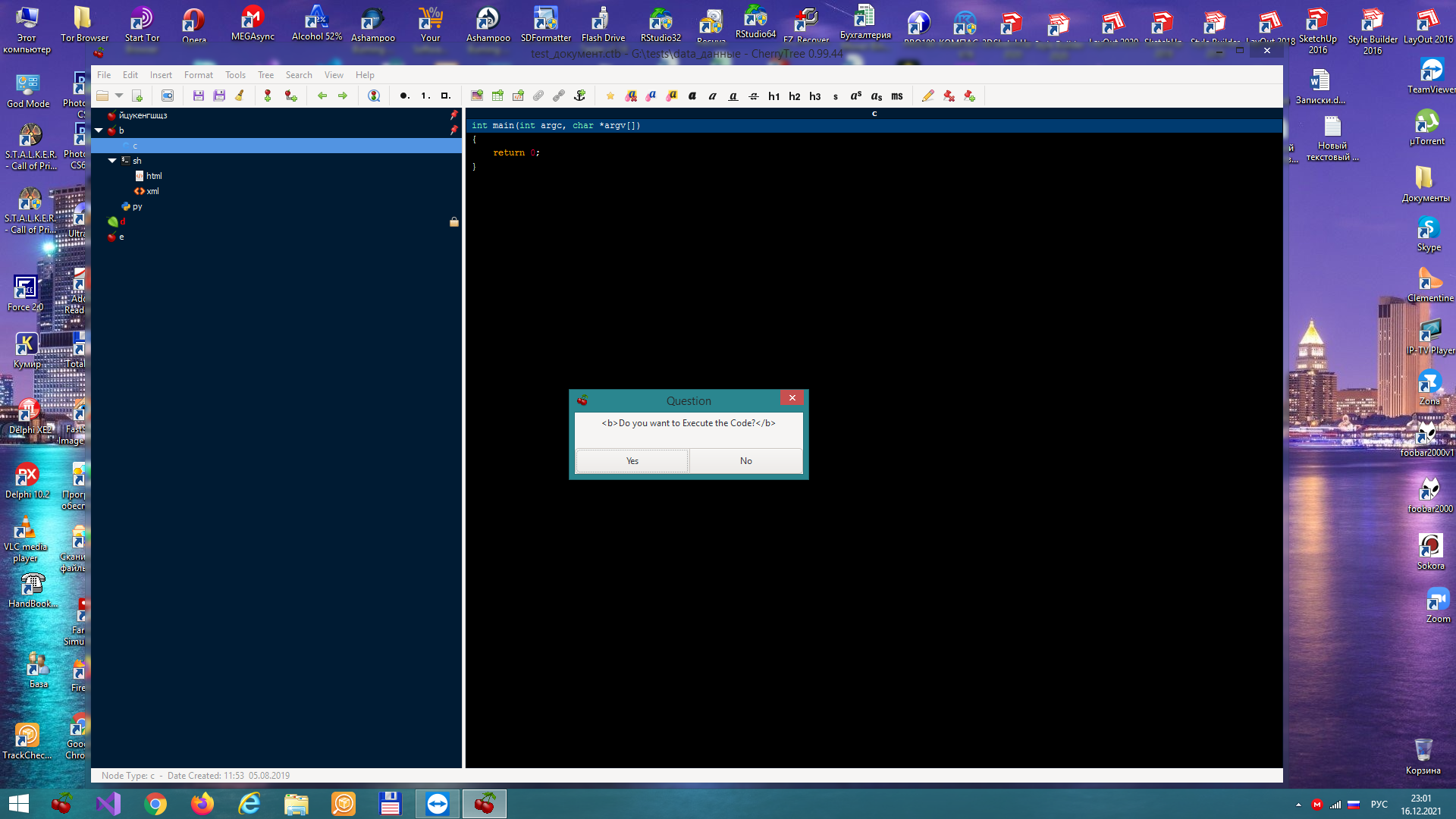Open the Format menu
The height and width of the screenshot is (819, 1456).
click(x=198, y=75)
